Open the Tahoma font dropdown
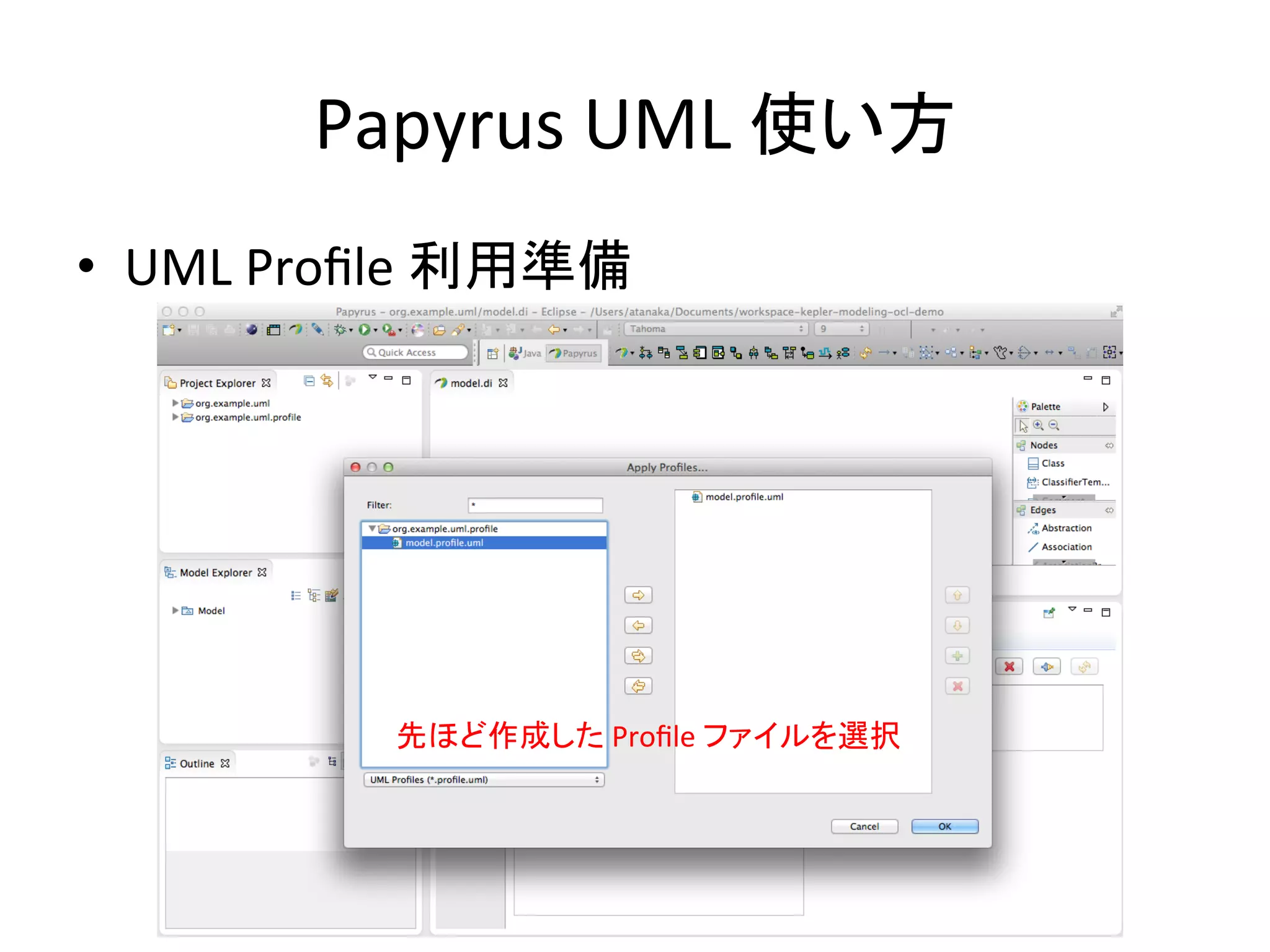Image resolution: width=1270 pixels, height=952 pixels. click(x=716, y=329)
